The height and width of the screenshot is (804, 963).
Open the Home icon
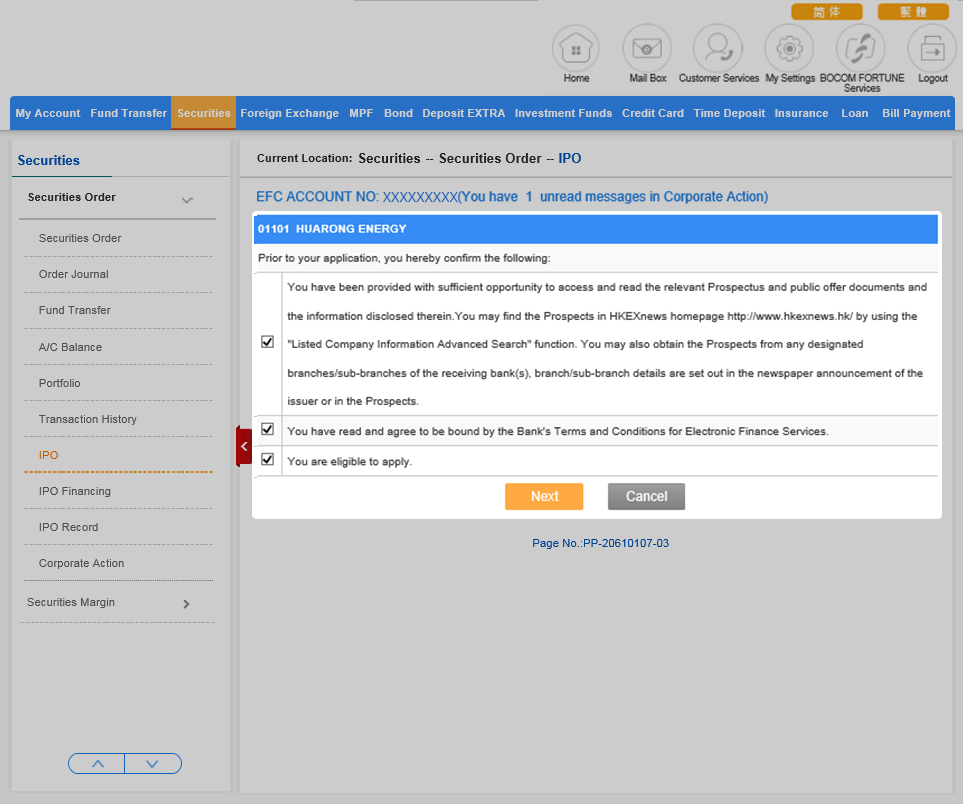[576, 48]
